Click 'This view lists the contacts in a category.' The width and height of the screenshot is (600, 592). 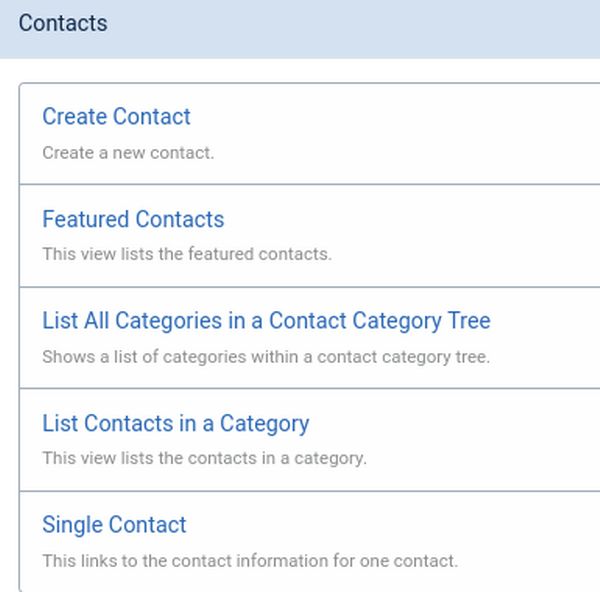204,459
